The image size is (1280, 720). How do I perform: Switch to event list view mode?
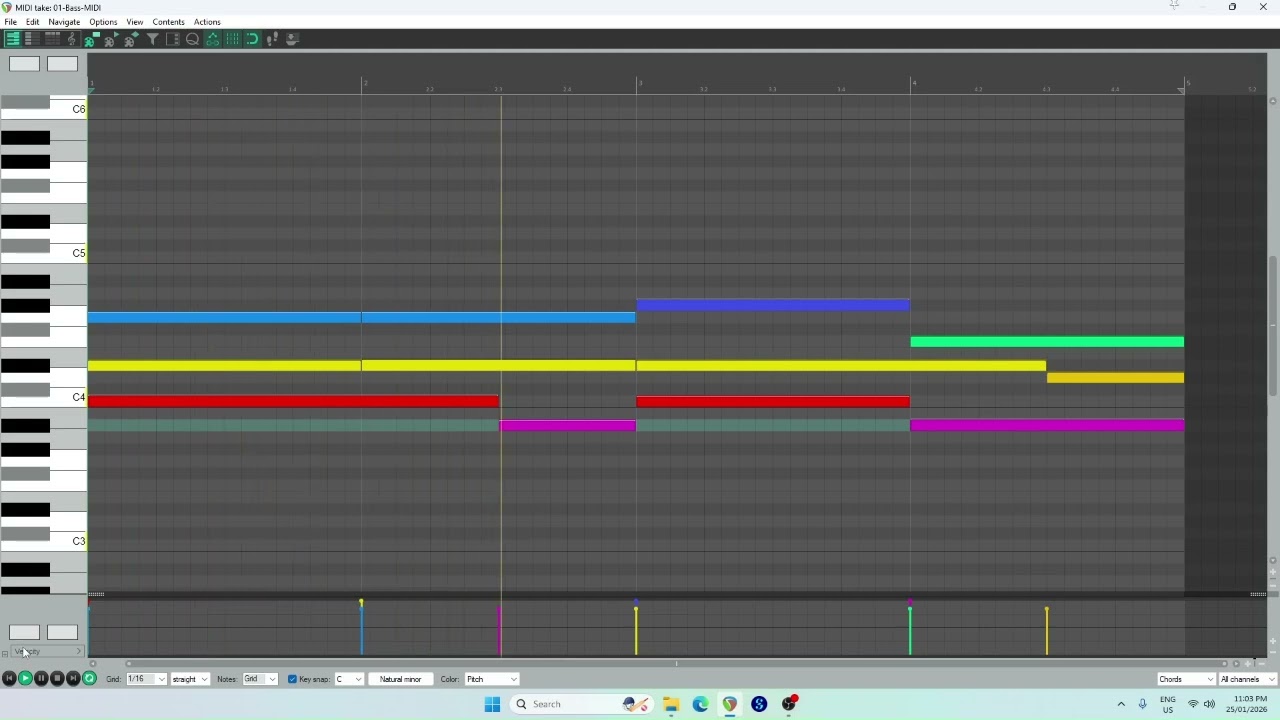click(x=52, y=39)
